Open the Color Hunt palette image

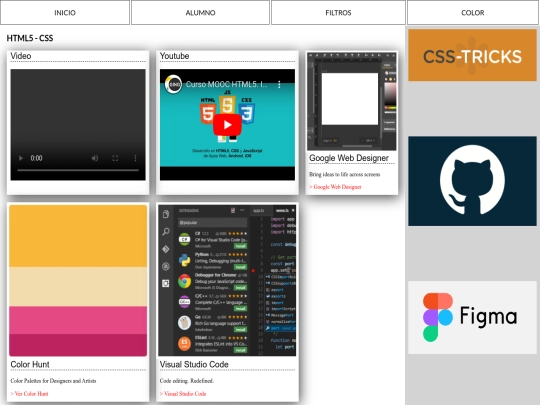pos(78,280)
